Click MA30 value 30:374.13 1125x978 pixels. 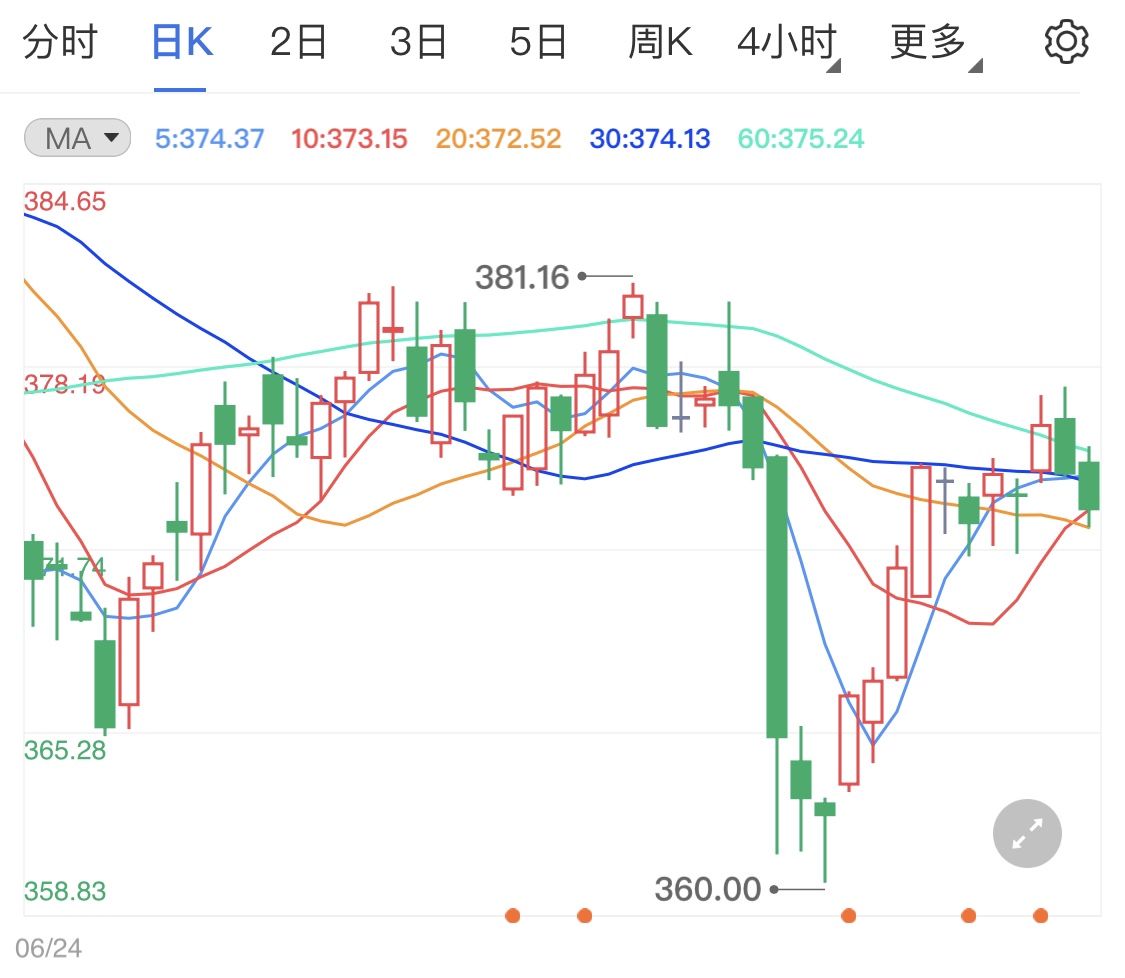pyautogui.click(x=650, y=138)
